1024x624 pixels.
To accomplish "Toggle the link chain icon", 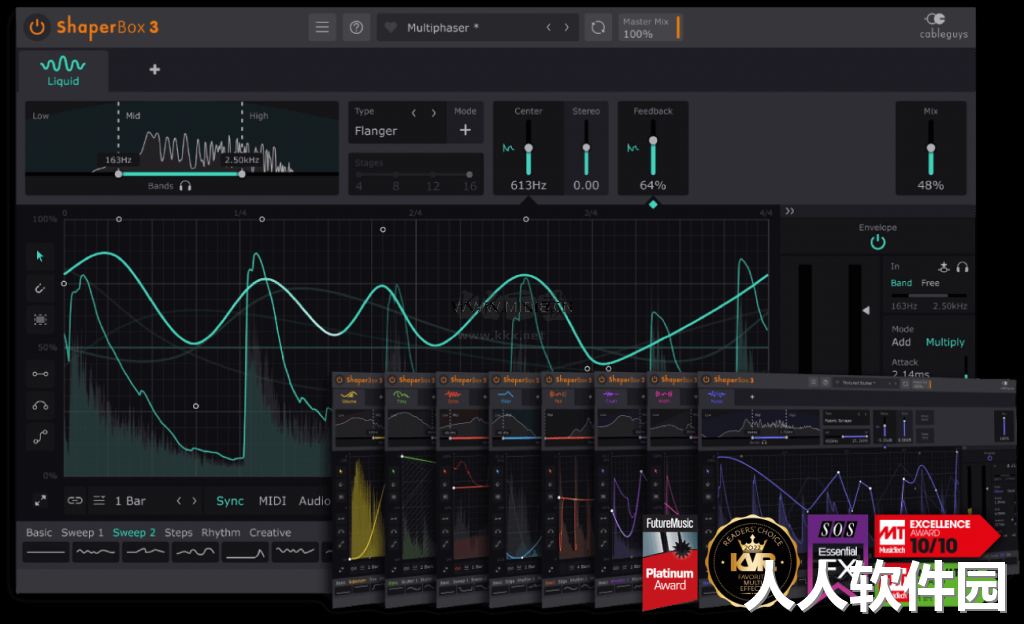I will (75, 501).
